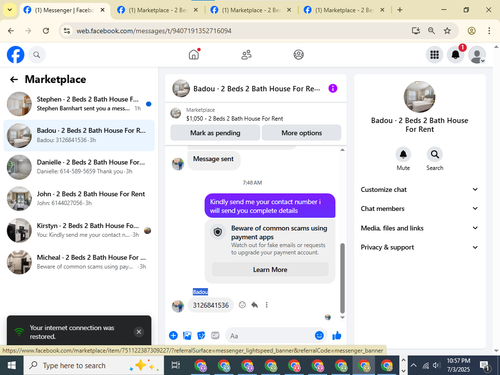Screen dimensions: 500x375
Task: Click the large Badou listing photo in details
Action: (419, 97)
